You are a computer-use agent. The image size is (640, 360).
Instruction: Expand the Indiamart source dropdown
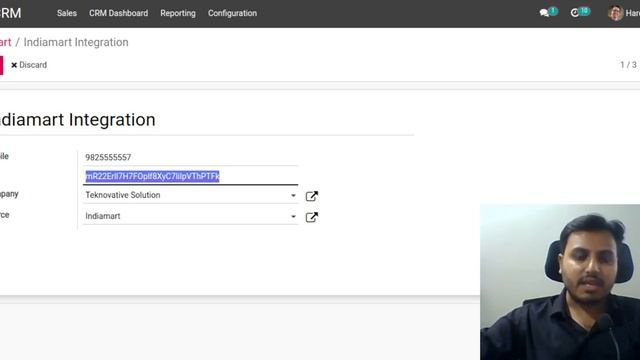coord(293,216)
